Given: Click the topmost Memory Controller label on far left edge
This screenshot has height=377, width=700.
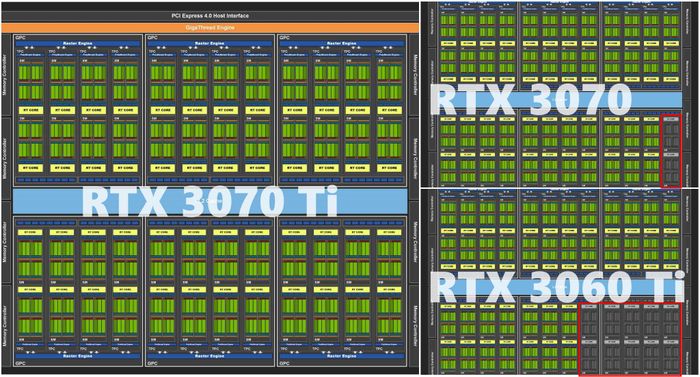Looking at the screenshot, I should click(x=5, y=75).
